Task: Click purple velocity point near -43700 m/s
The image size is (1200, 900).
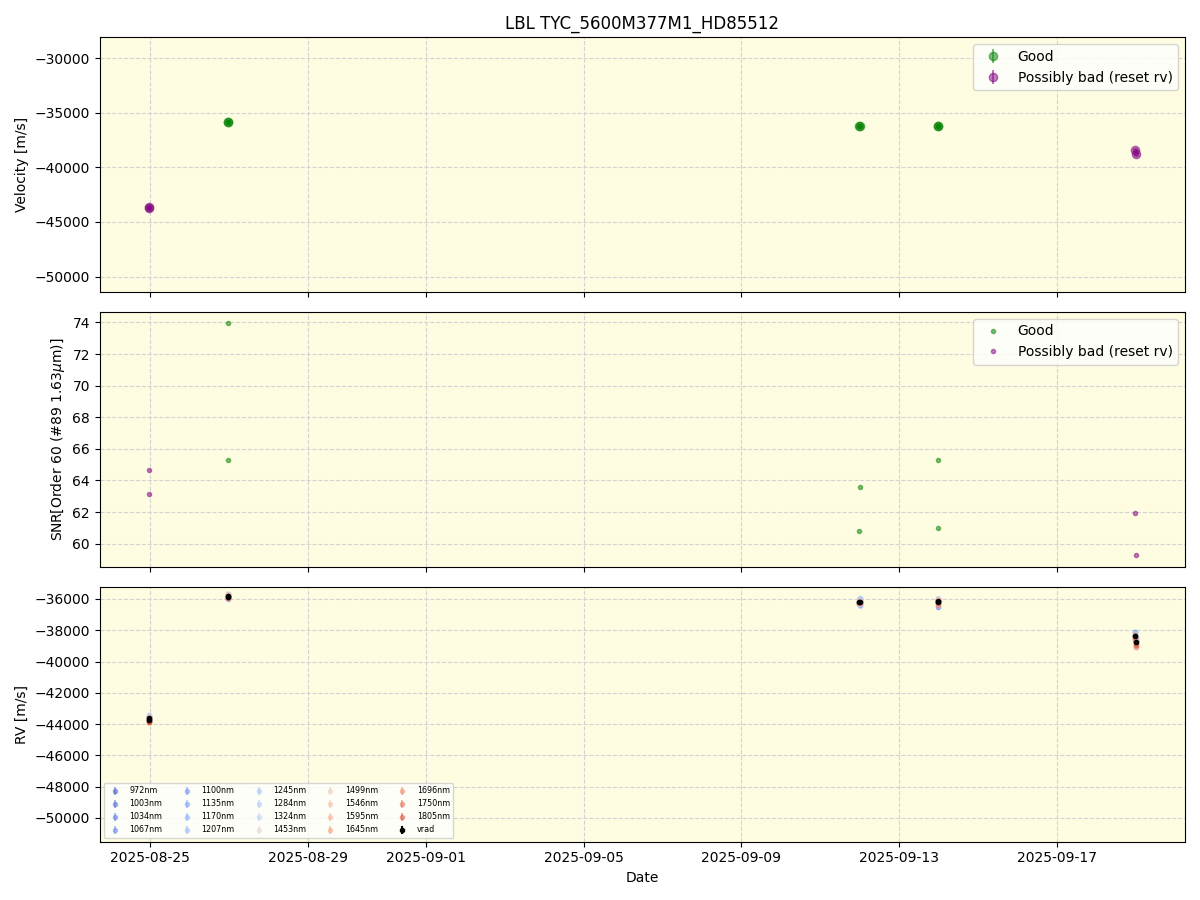Action: (149, 208)
